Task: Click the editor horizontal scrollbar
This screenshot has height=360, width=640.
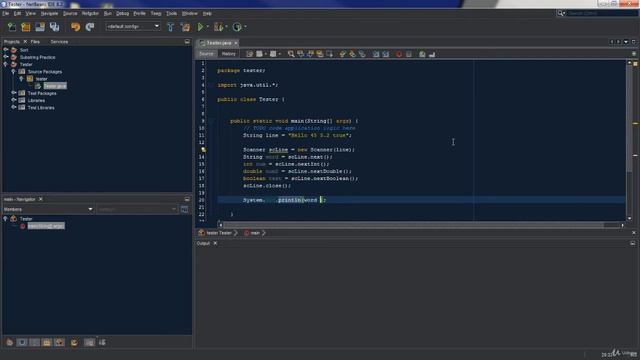Action: (413, 225)
